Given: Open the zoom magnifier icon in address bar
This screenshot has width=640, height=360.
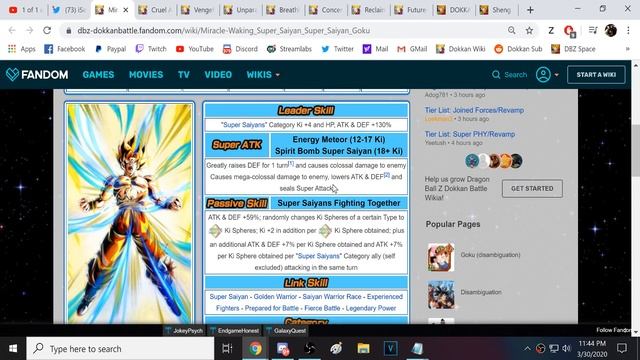Looking at the screenshot, I should pyautogui.click(x=511, y=31).
